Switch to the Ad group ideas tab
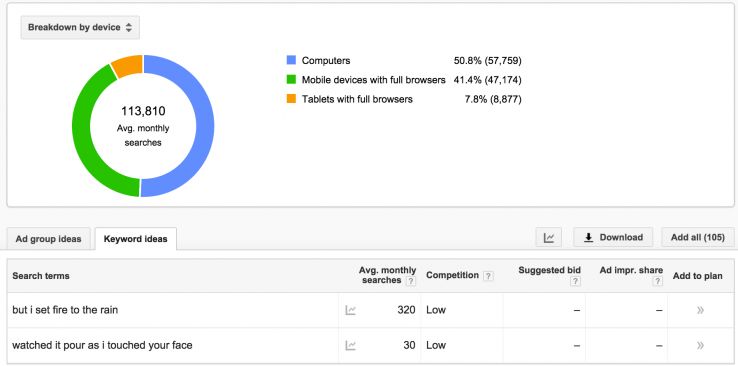Image resolution: width=738 pixels, height=366 pixels. tap(48, 239)
